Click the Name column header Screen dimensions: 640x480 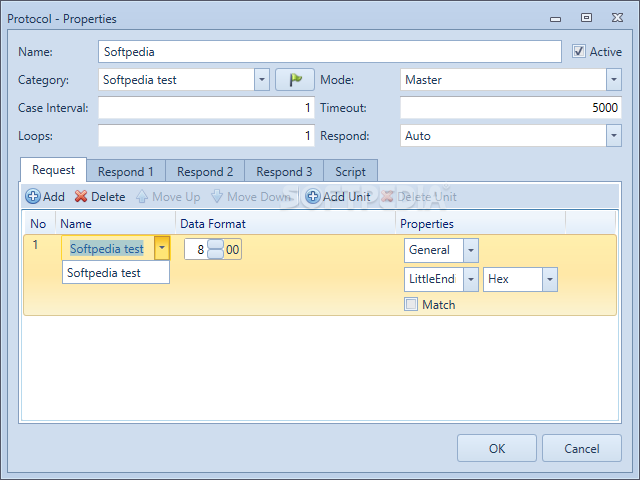click(116, 223)
